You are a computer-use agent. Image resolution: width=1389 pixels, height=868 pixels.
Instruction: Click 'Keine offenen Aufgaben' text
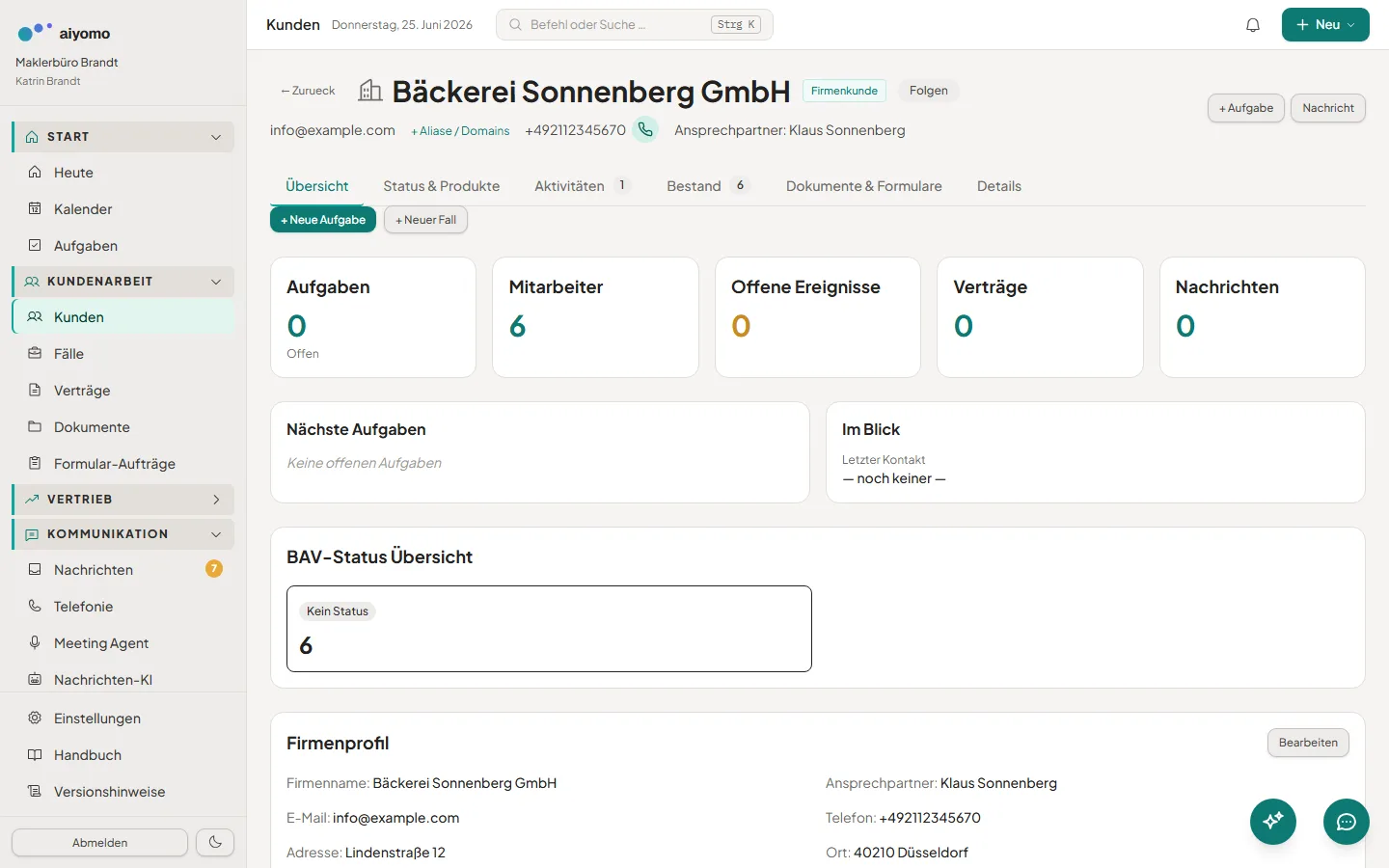click(x=364, y=463)
